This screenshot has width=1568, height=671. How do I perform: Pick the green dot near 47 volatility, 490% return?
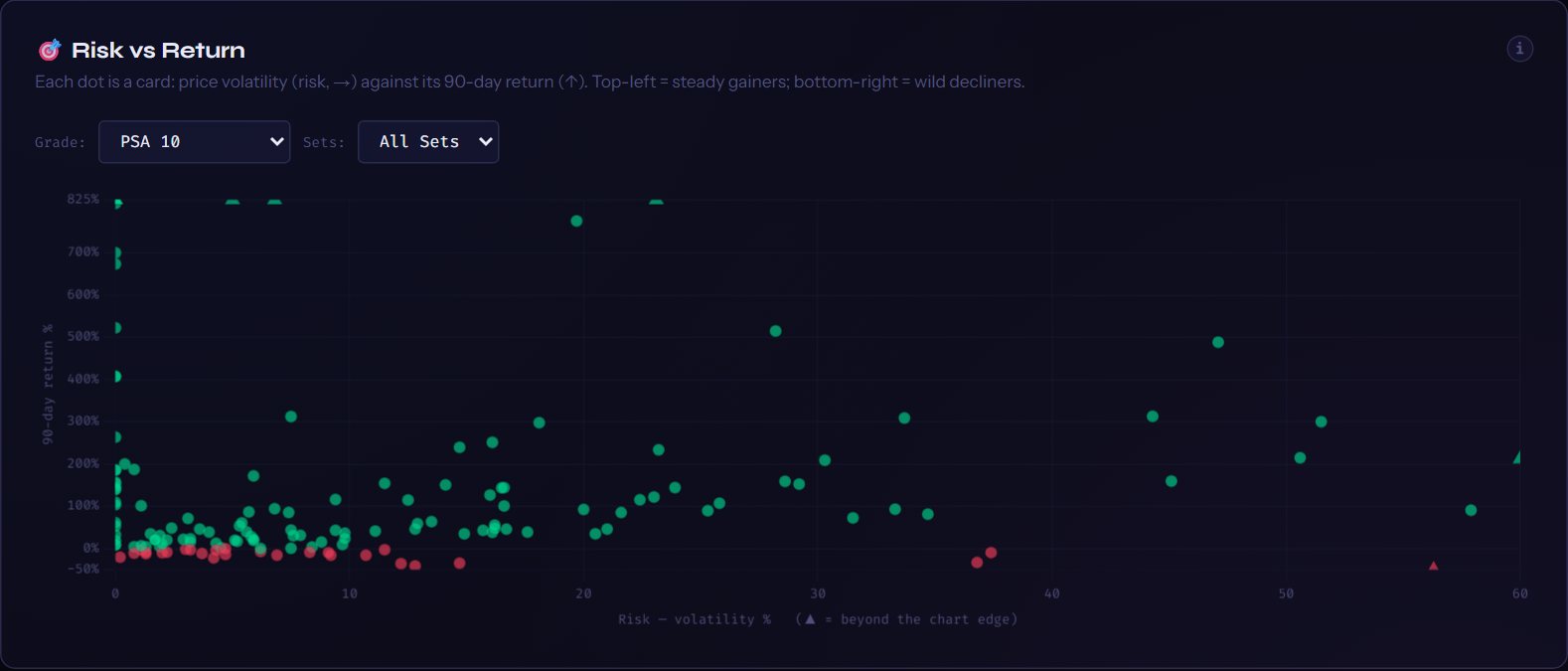(1218, 342)
